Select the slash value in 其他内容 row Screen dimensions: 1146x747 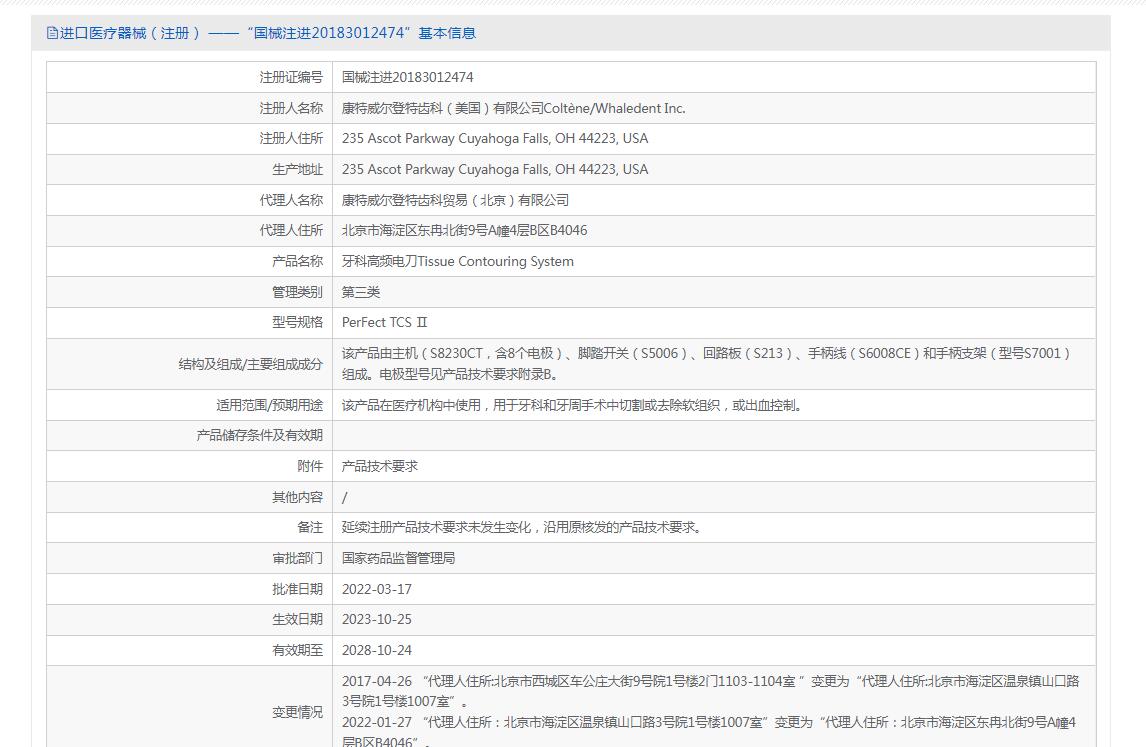click(x=344, y=497)
